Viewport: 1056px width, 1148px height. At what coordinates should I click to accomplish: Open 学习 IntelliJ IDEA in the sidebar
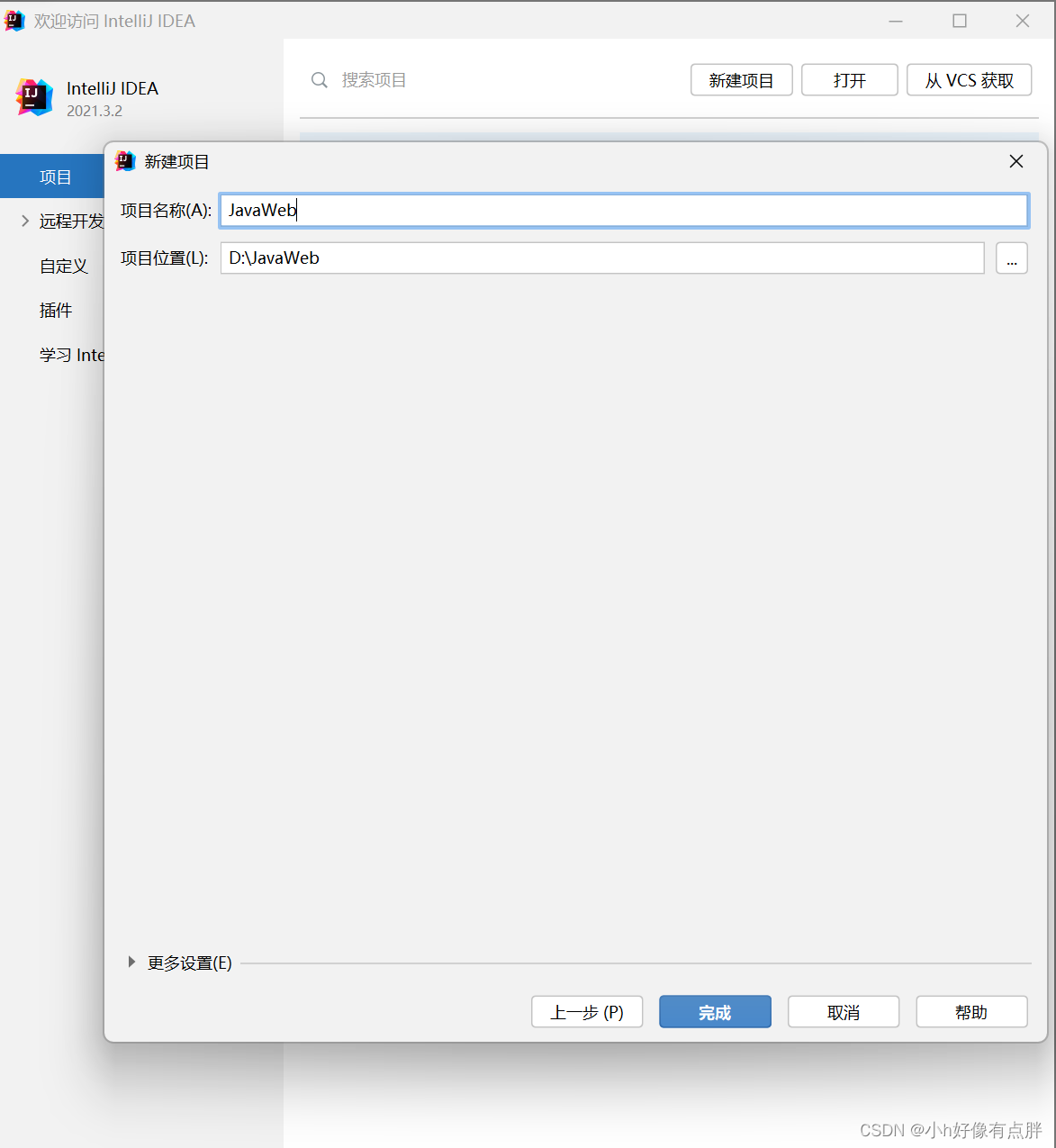click(72, 354)
